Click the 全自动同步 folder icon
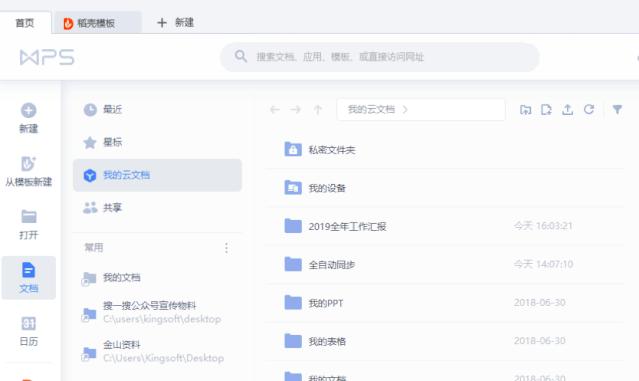 [293, 264]
